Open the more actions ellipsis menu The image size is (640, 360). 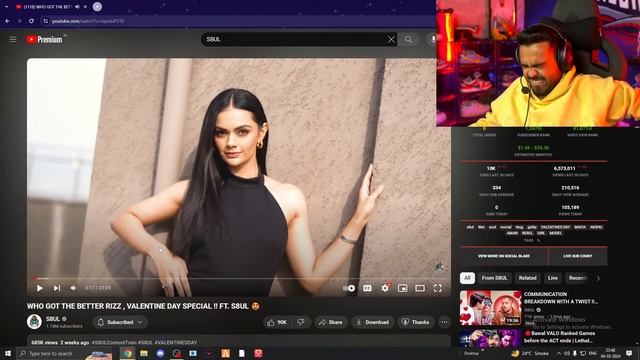[x=444, y=322]
